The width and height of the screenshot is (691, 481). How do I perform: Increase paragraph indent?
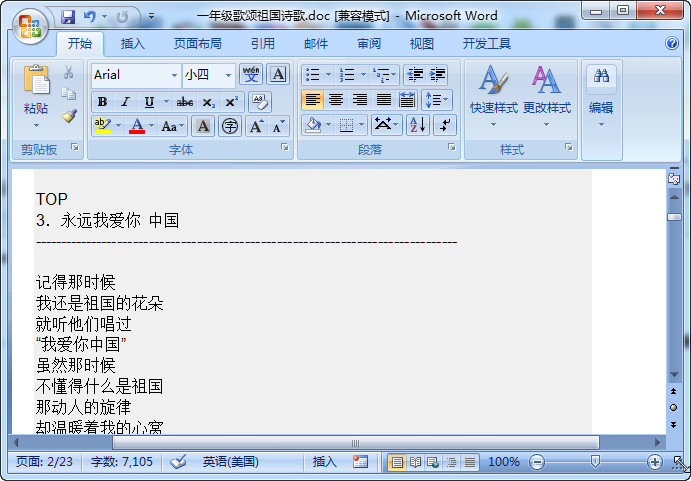437,75
